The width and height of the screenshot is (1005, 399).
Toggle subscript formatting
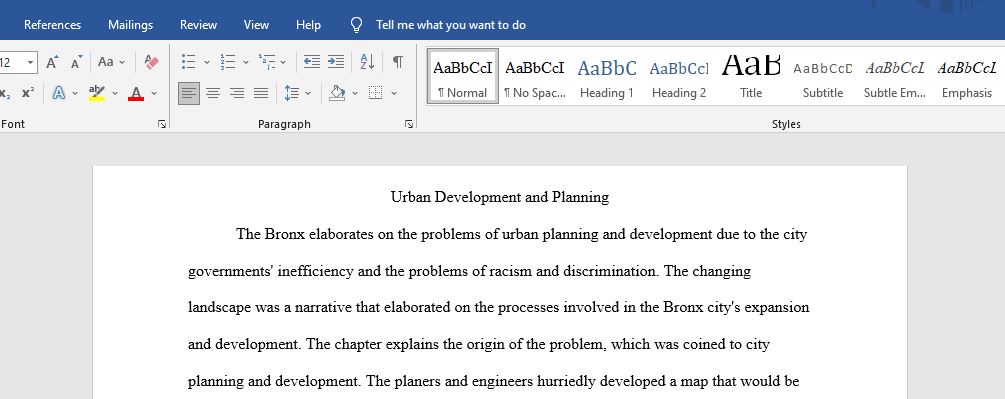[5, 94]
